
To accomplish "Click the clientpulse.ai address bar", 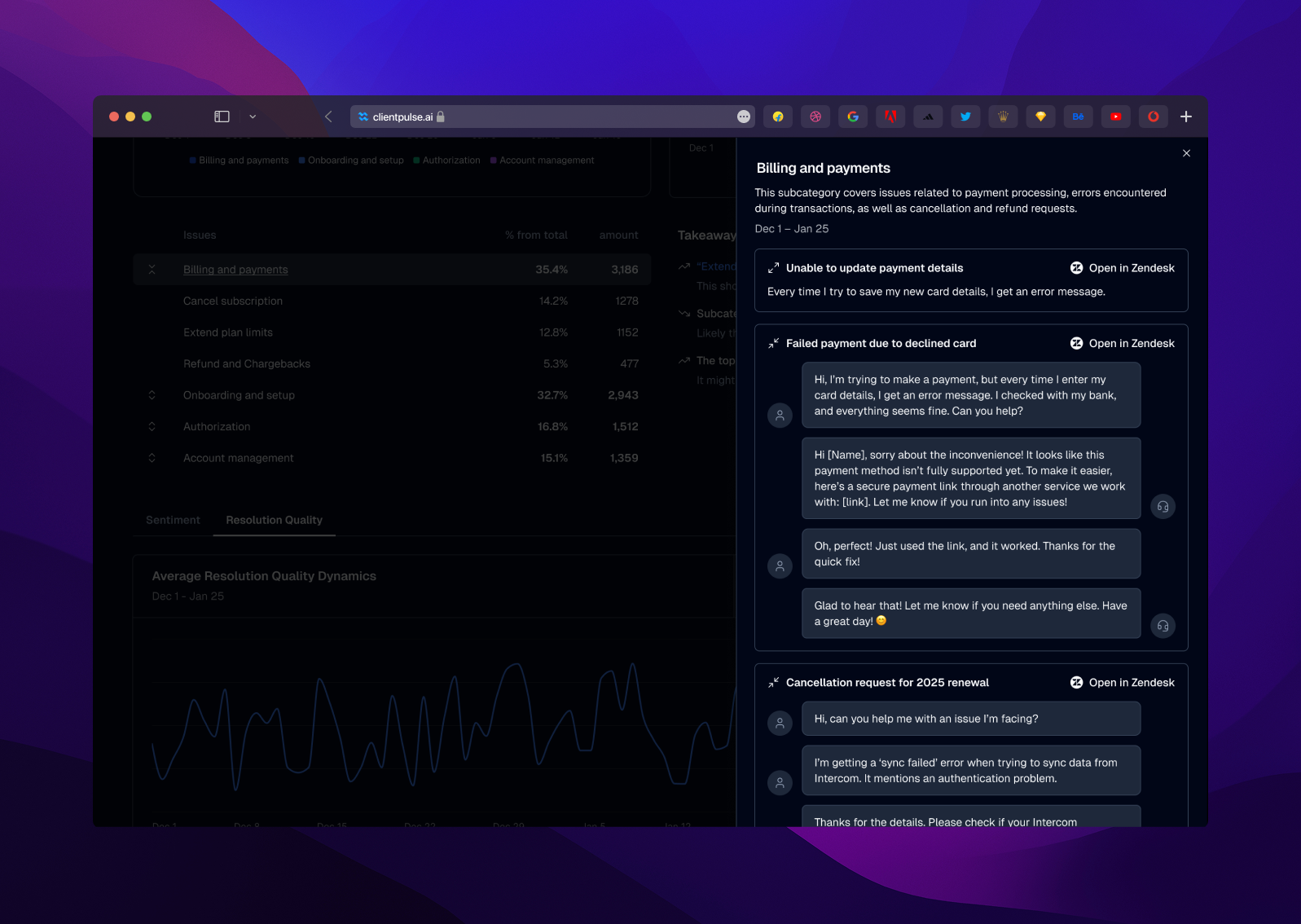I will (x=552, y=117).
